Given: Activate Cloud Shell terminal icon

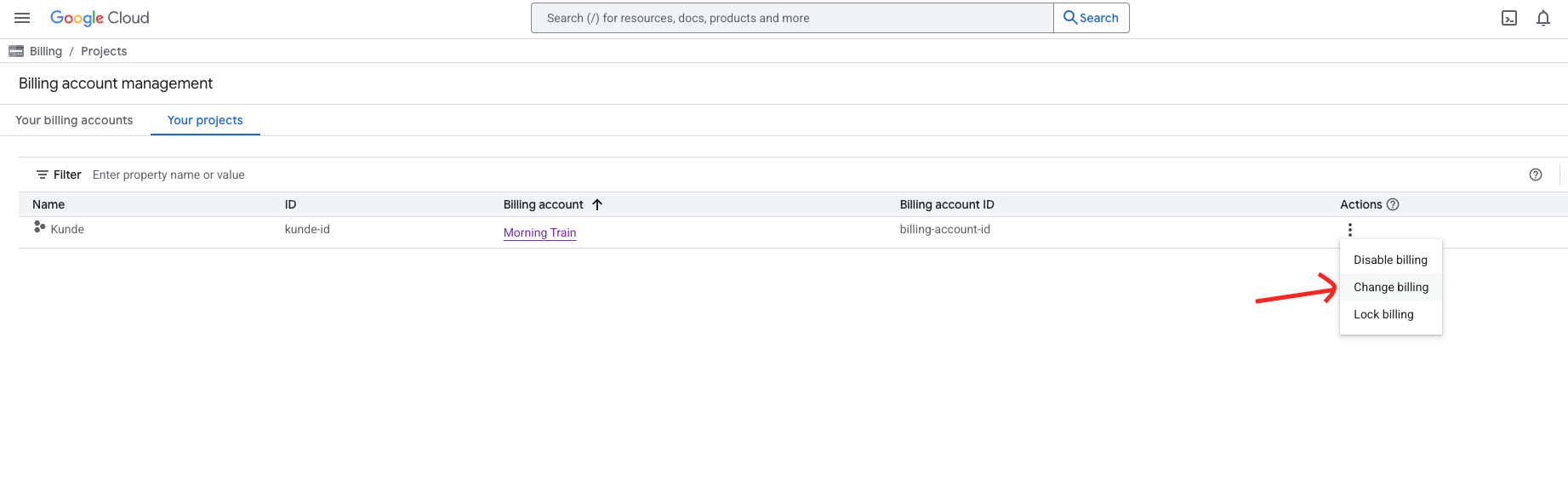Looking at the screenshot, I should 1508,18.
